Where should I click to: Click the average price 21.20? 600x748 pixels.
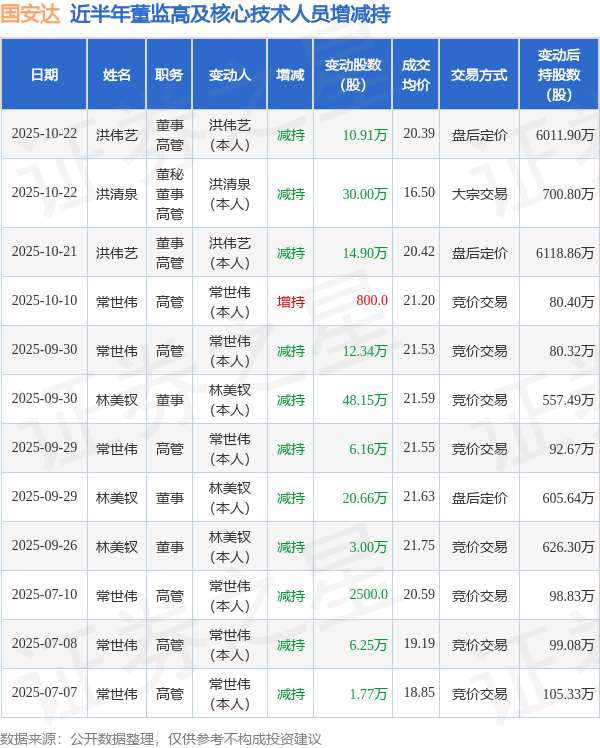[419, 301]
